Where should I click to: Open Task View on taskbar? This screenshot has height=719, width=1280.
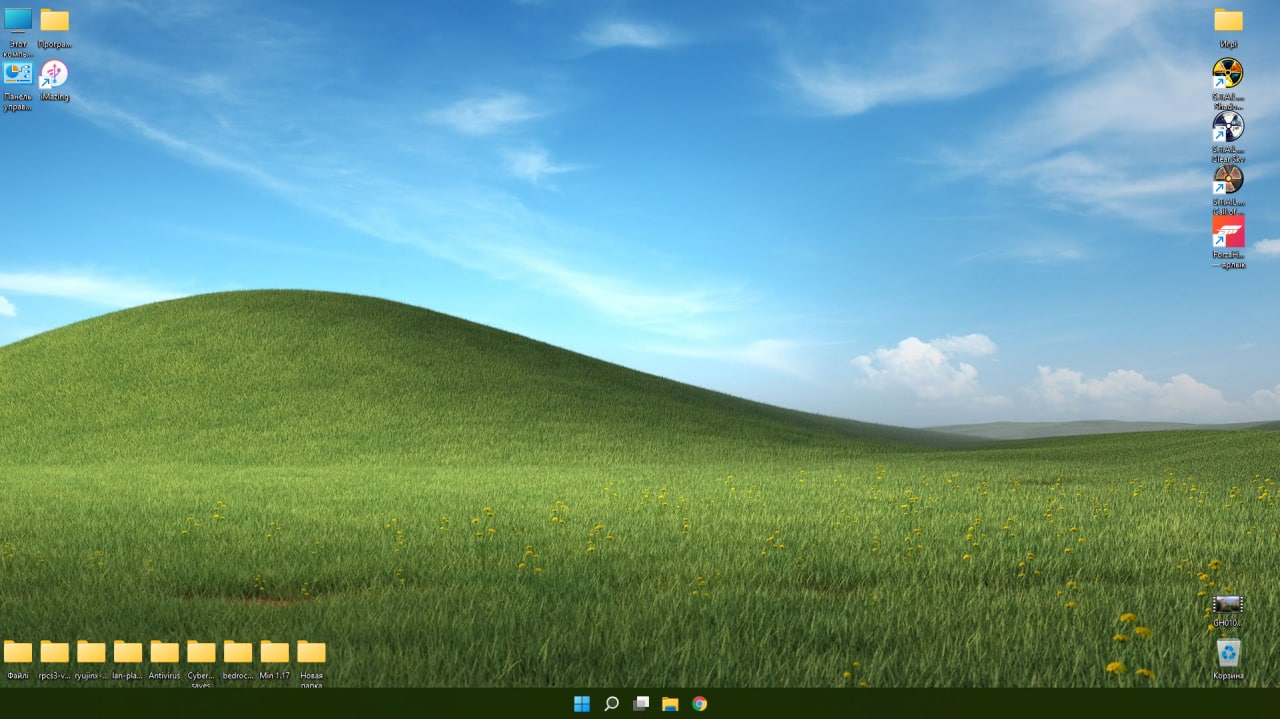641,704
